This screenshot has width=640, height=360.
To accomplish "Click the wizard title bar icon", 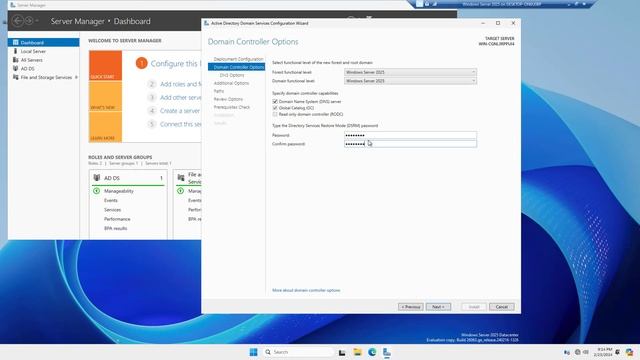I will (x=207, y=23).
